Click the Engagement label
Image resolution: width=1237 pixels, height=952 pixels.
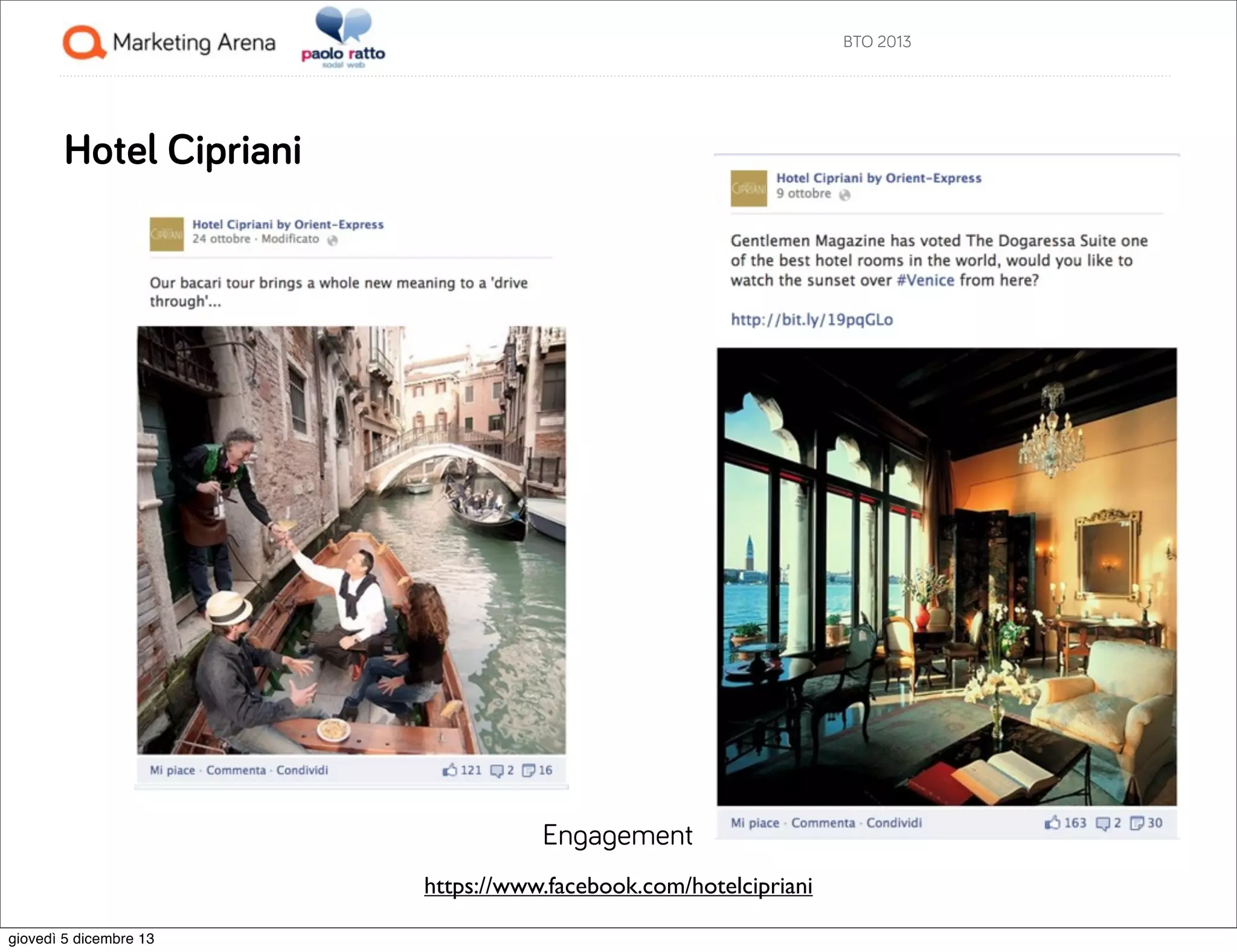(617, 835)
